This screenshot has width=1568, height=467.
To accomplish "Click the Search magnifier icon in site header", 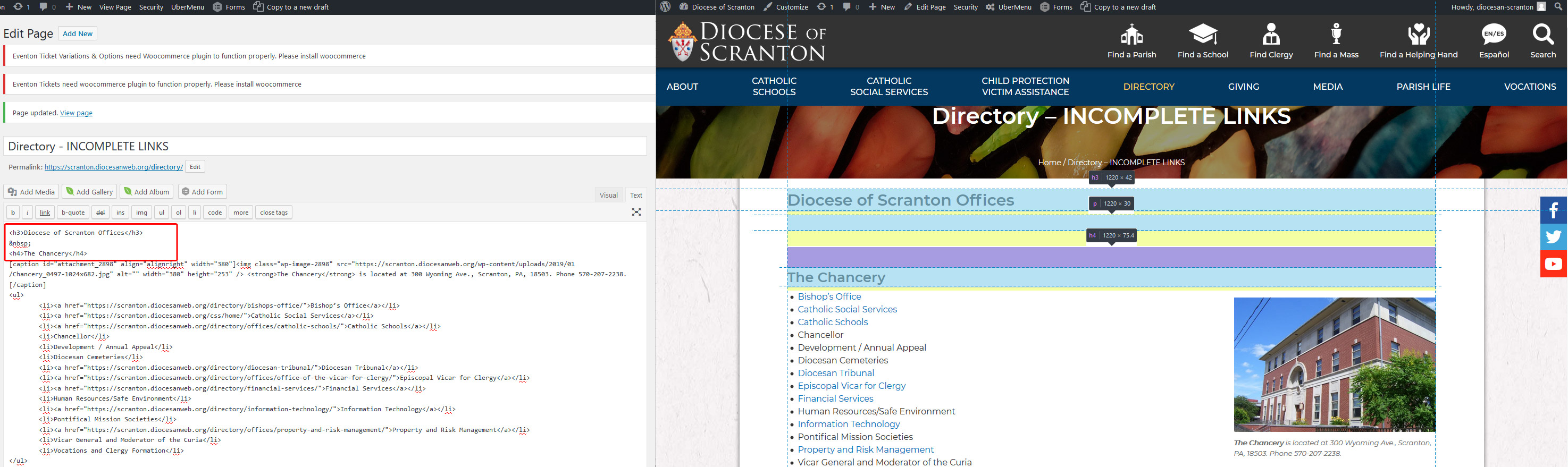I will [x=1543, y=35].
